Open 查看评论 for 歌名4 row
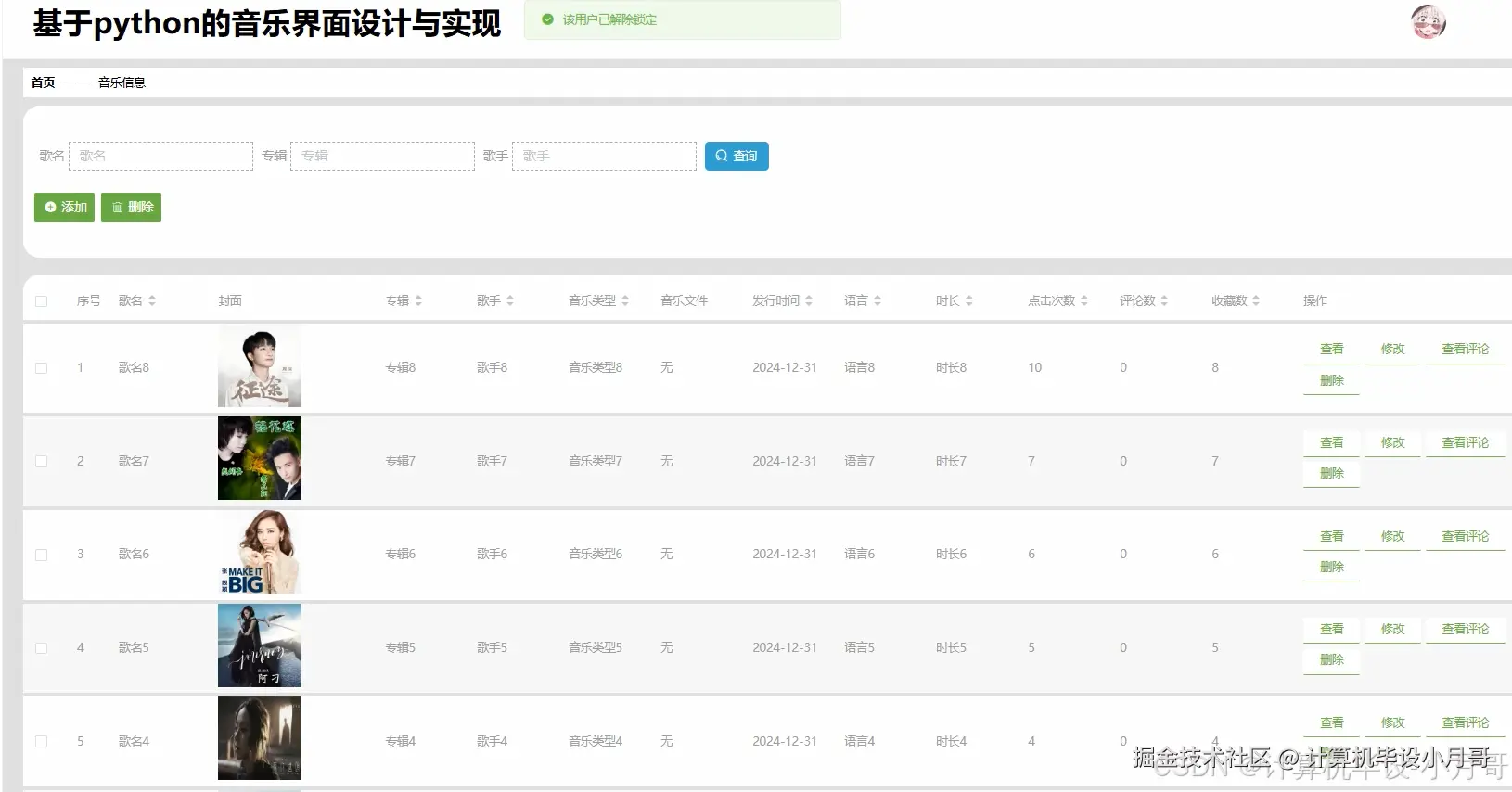Screen dimensions: 1512x792 coord(1465,722)
